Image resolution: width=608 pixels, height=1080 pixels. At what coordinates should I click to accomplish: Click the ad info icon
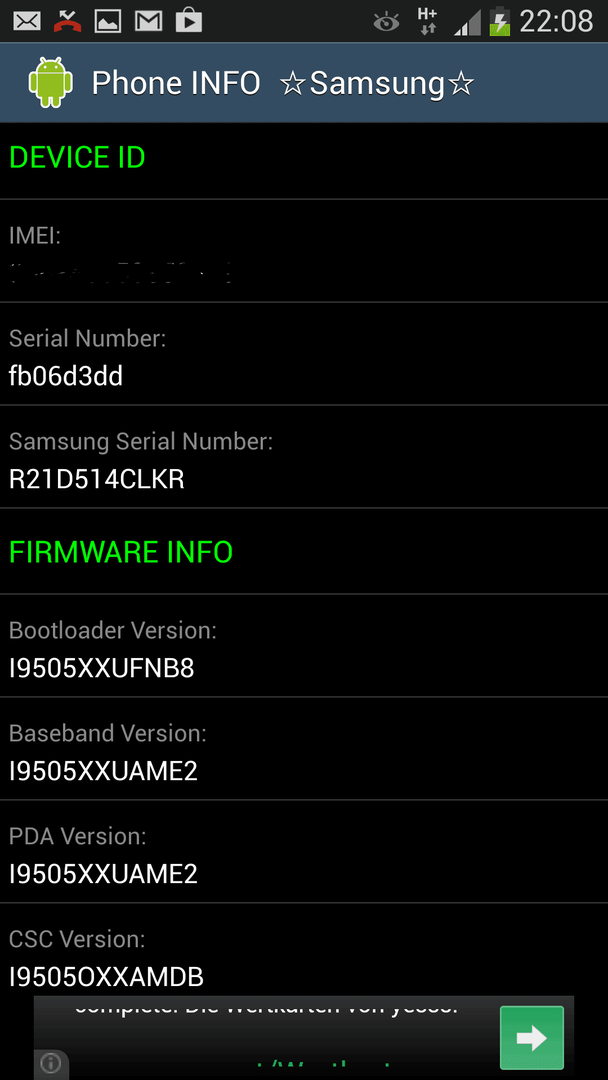coord(51,1063)
